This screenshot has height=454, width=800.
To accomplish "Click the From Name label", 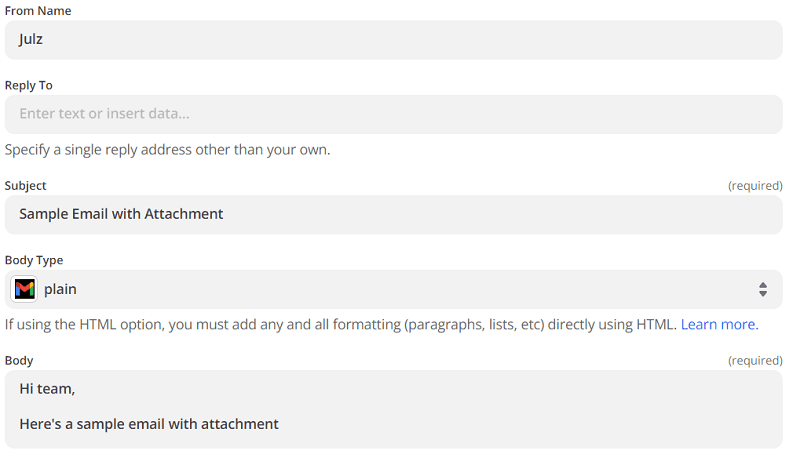I will click(38, 11).
